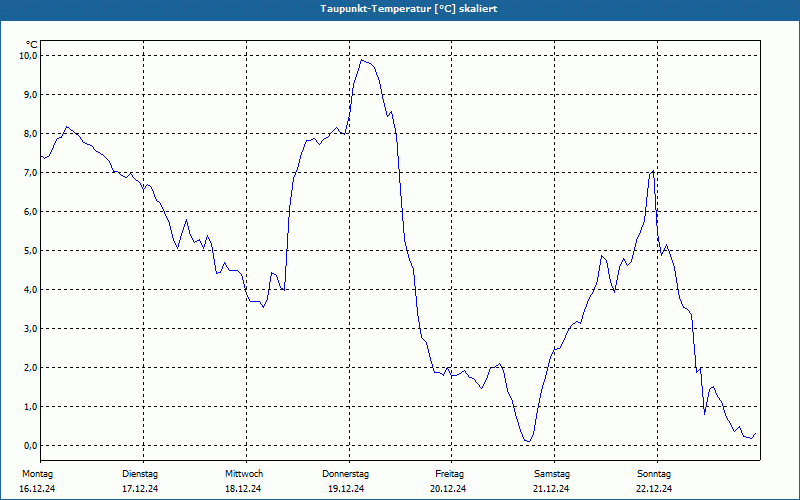The width and height of the screenshot is (800, 500).
Task: Click the Freitag day label
Action: (449, 474)
